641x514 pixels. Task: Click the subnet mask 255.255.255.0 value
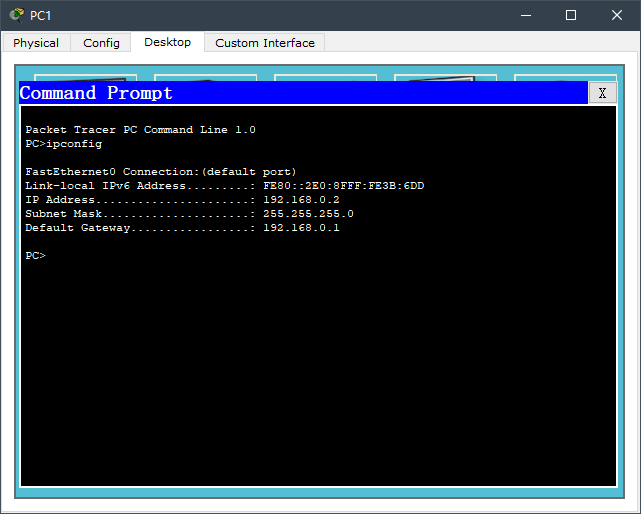(x=308, y=213)
